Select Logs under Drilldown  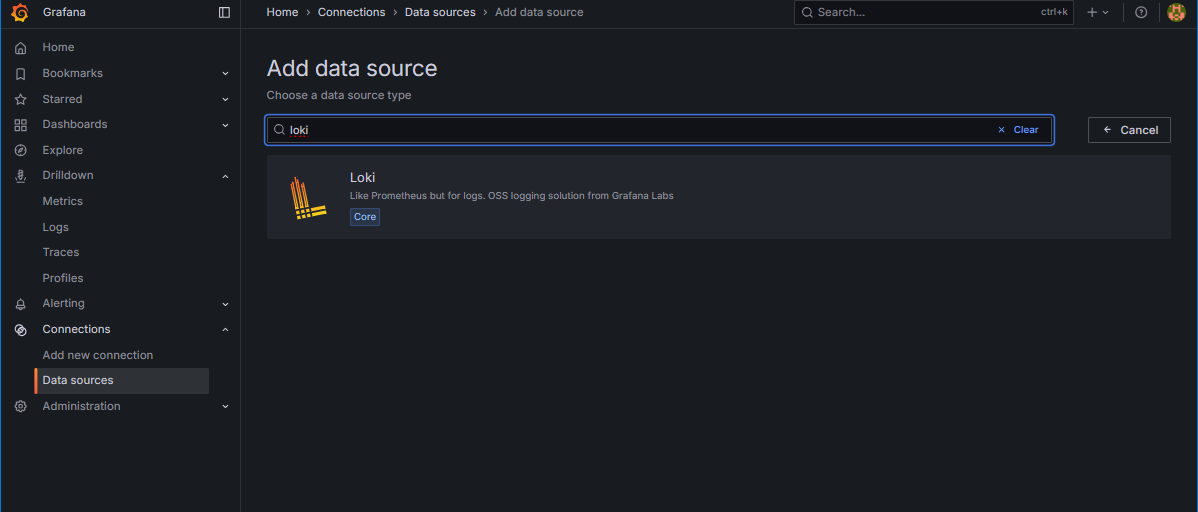[56, 227]
